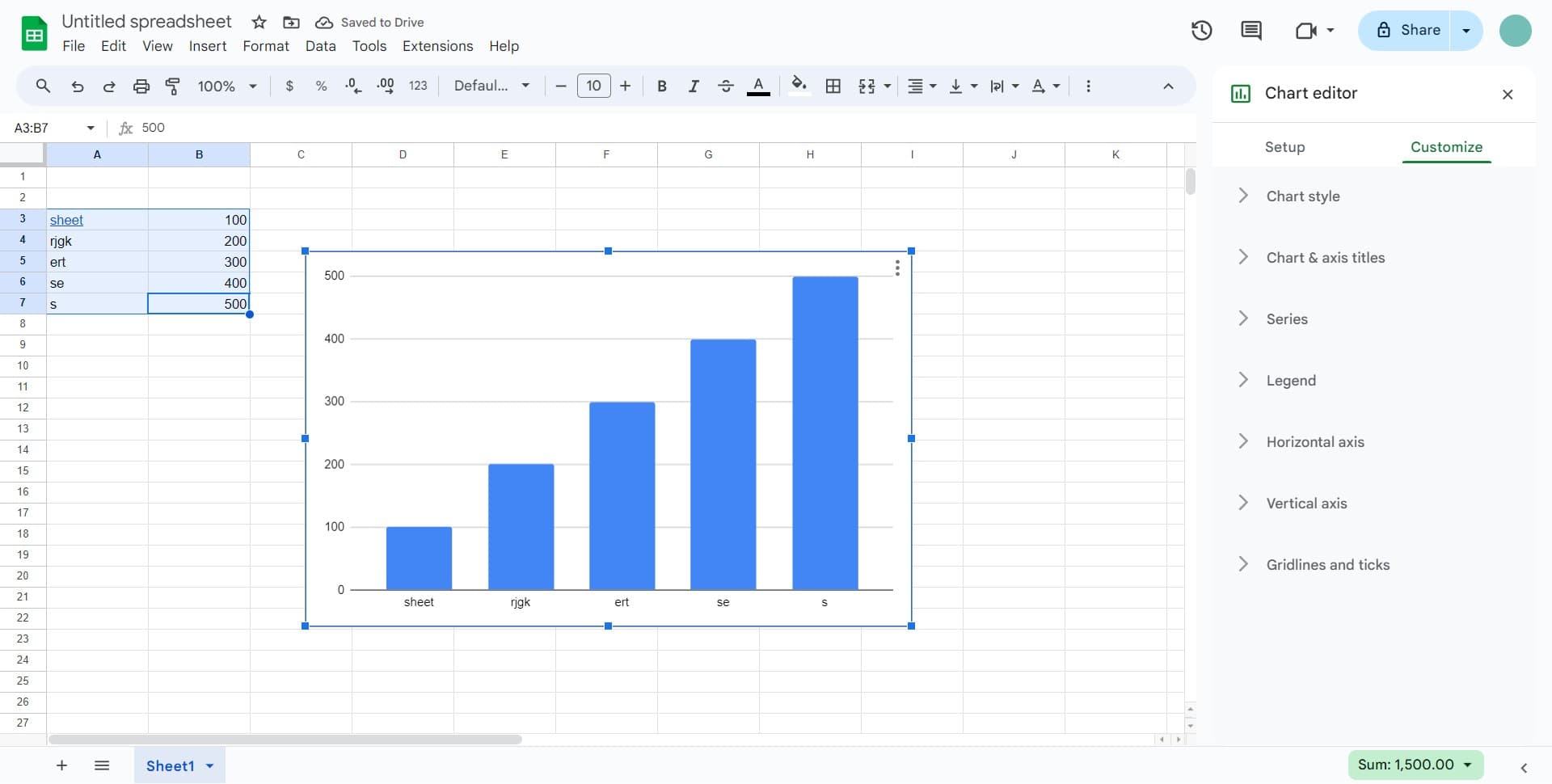Viewport: 1552px width, 784px height.
Task: Open version history
Action: click(1201, 30)
